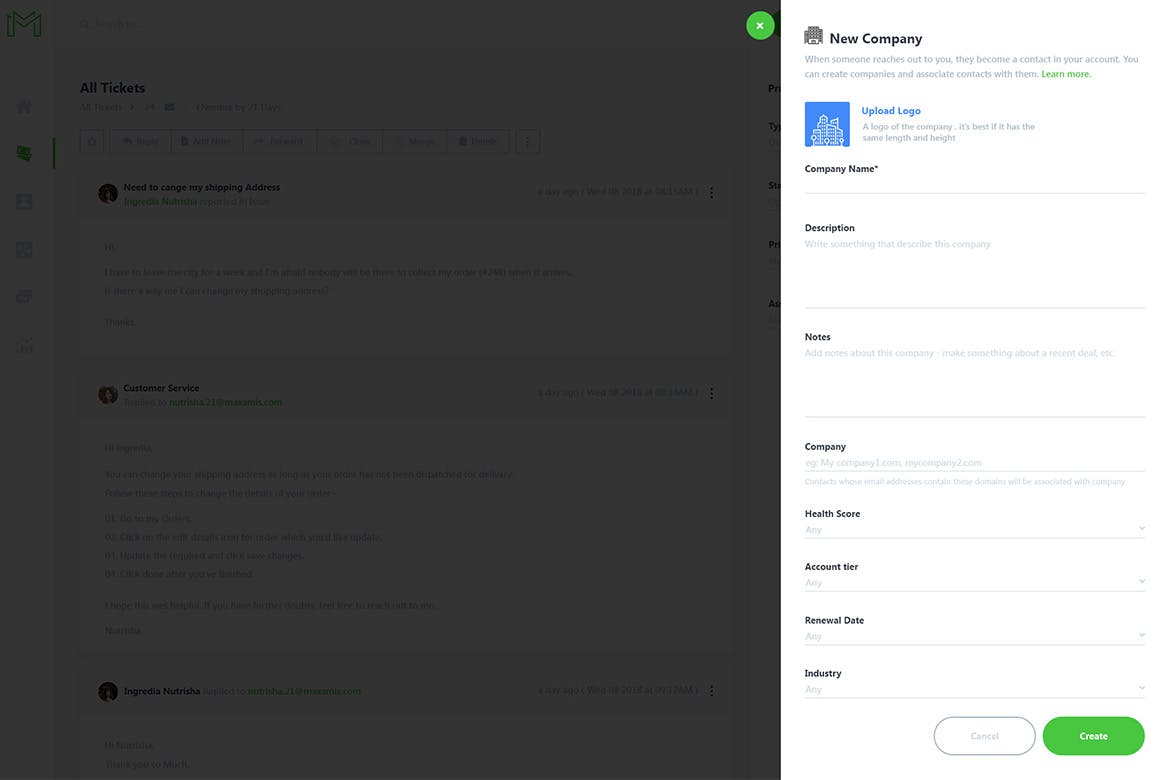
Task: Click into the Description text area
Action: point(974,270)
